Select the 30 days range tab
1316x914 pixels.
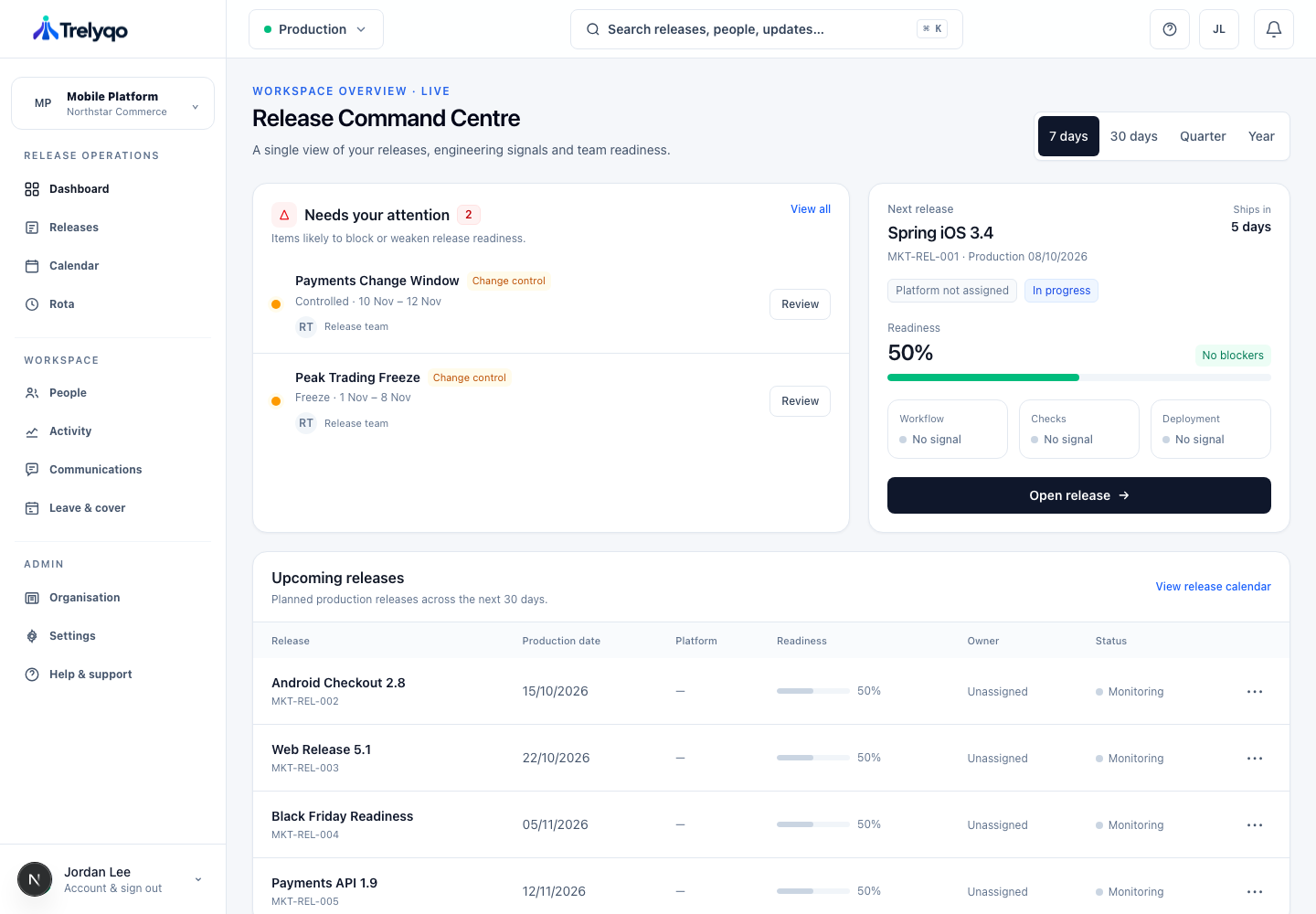pyautogui.click(x=1134, y=136)
